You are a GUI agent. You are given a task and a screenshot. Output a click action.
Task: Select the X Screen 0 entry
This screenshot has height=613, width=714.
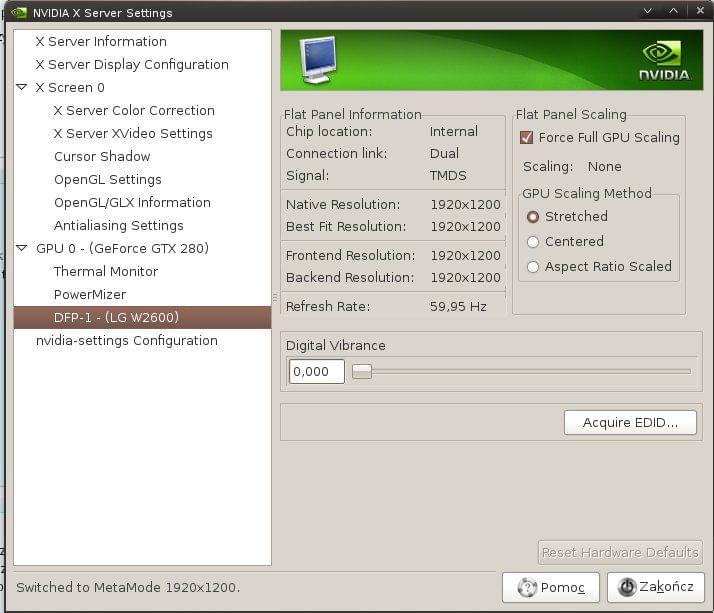(70, 87)
